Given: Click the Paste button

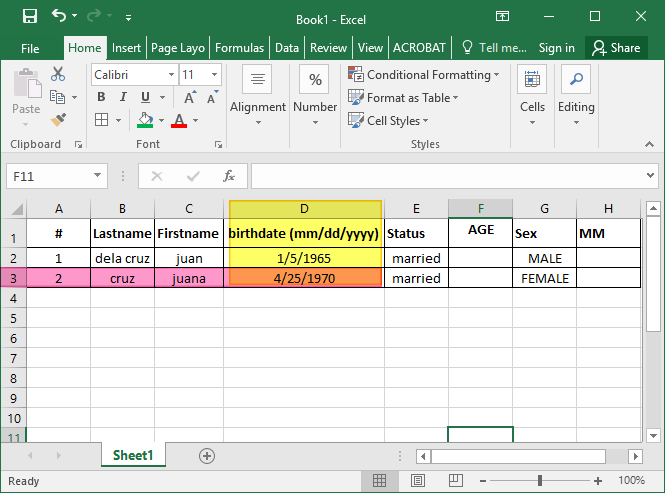Looking at the screenshot, I should (26, 97).
